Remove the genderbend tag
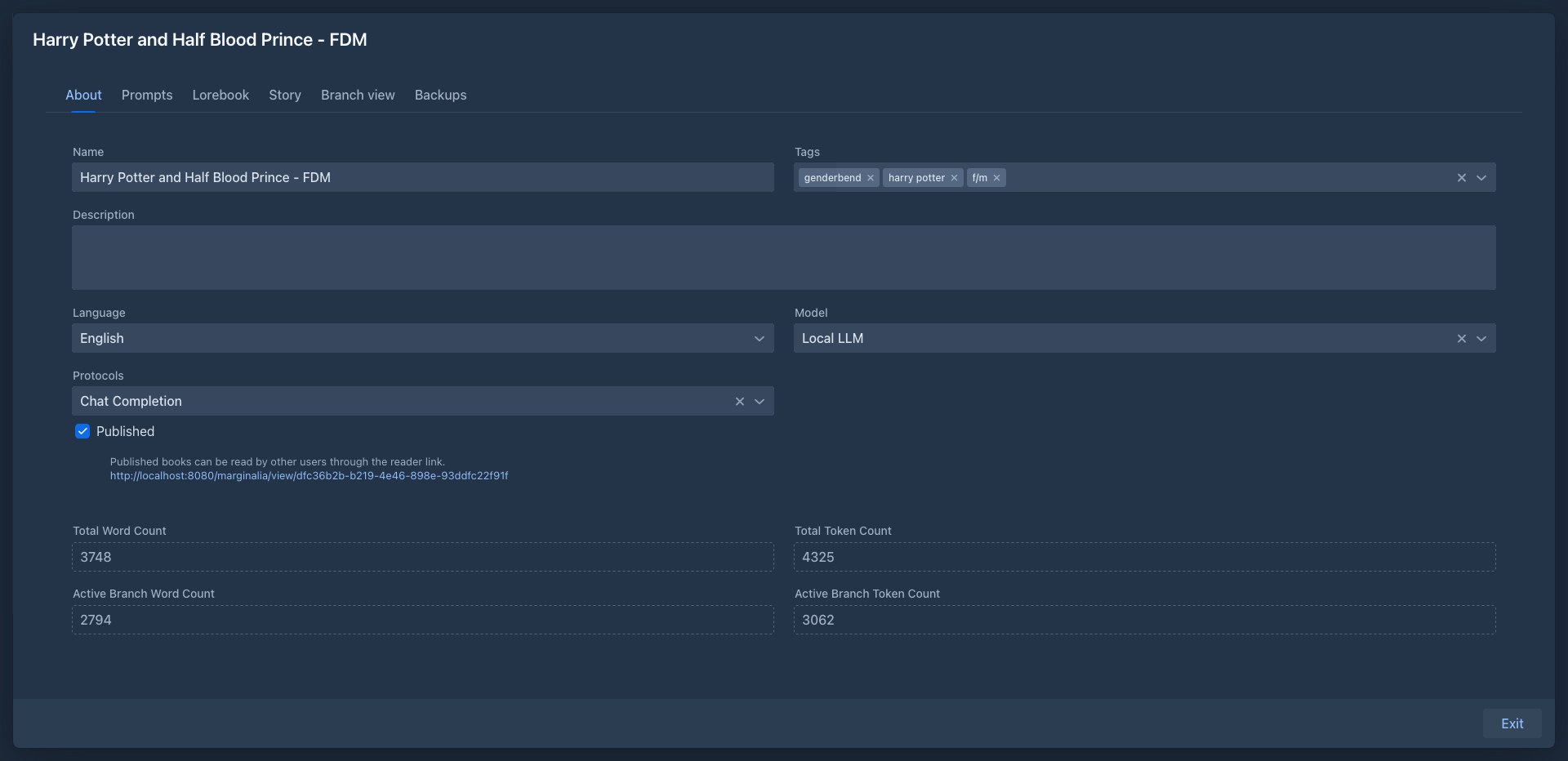 tap(871, 178)
